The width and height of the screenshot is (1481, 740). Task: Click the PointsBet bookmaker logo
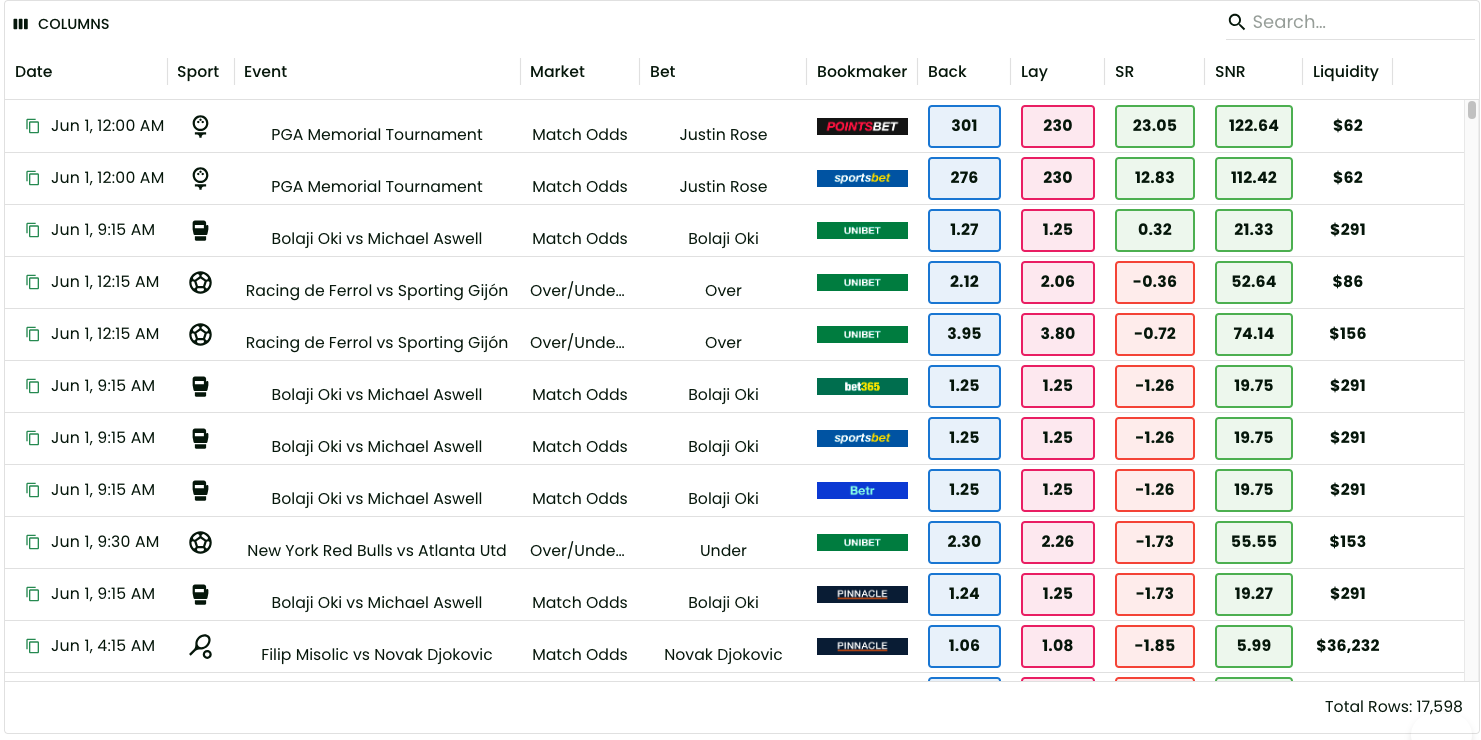862,126
